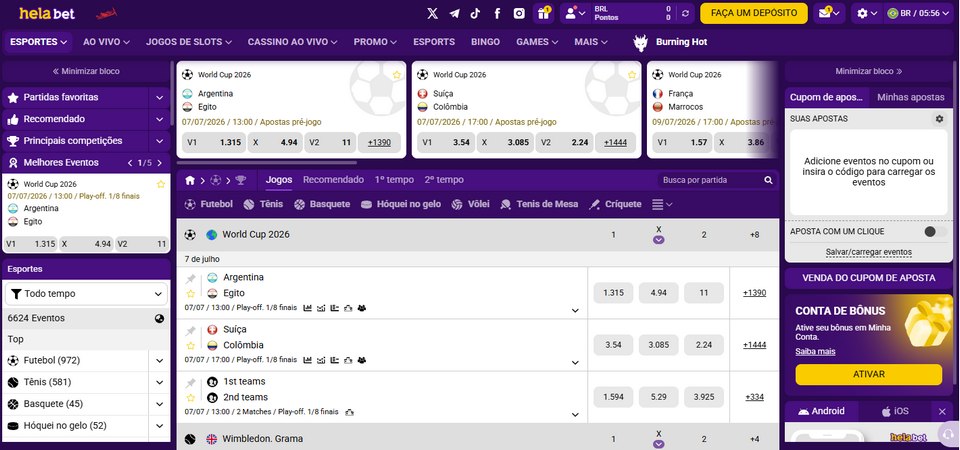Favorite the Suíça vs Colômbia top card
This screenshot has height=450, width=960.
pos(632,75)
